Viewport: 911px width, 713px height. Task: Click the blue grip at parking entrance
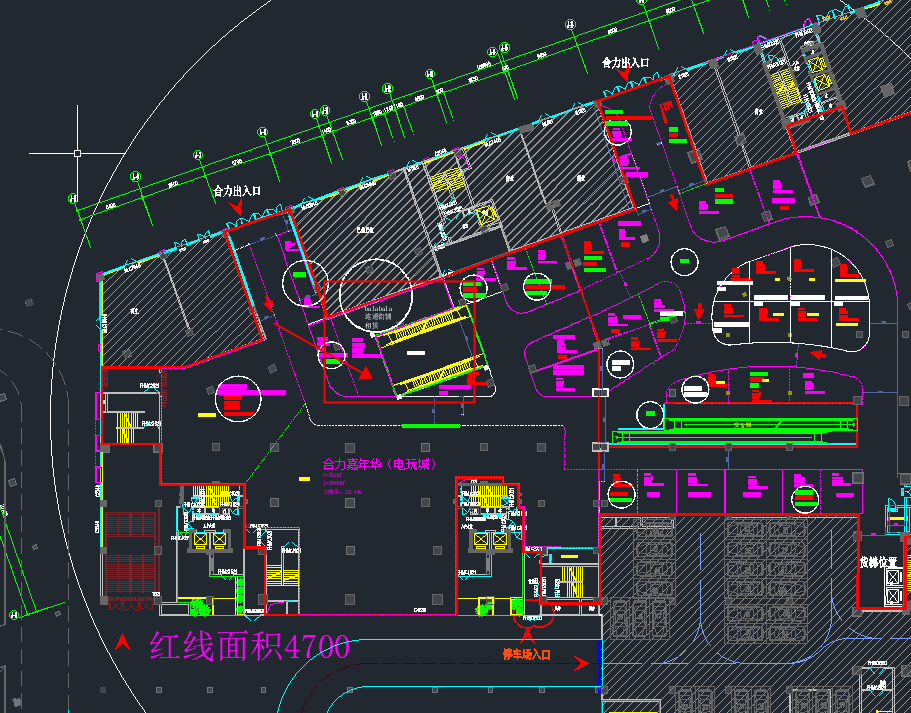[x=598, y=665]
